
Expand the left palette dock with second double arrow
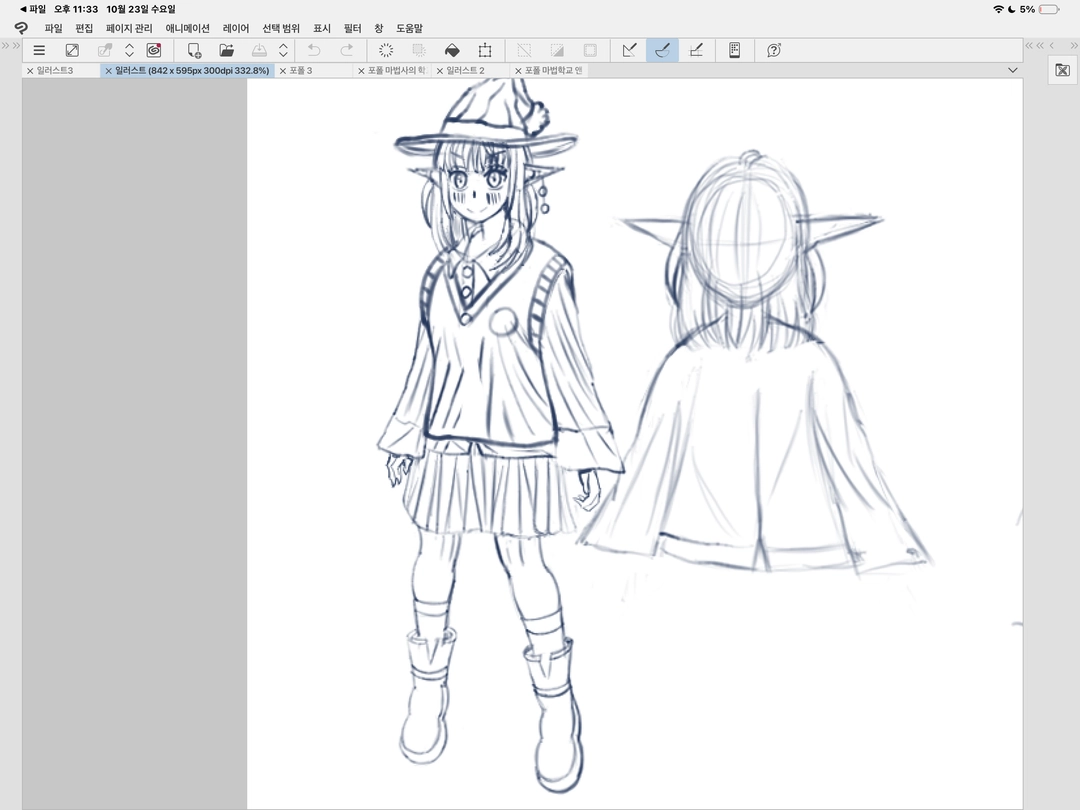[16, 45]
